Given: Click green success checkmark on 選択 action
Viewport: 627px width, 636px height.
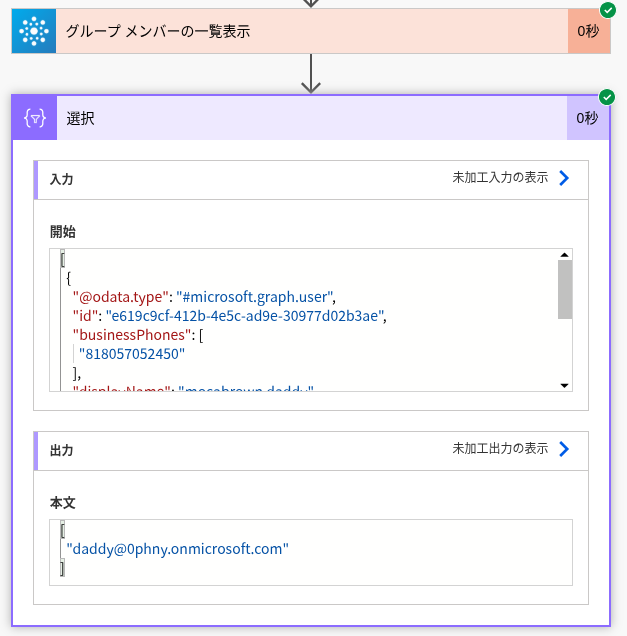Looking at the screenshot, I should (x=607, y=97).
